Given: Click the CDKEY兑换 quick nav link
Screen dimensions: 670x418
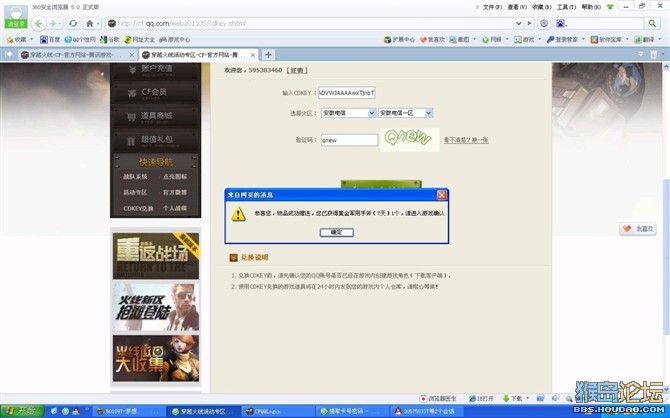Looking at the screenshot, I should 138,208.
